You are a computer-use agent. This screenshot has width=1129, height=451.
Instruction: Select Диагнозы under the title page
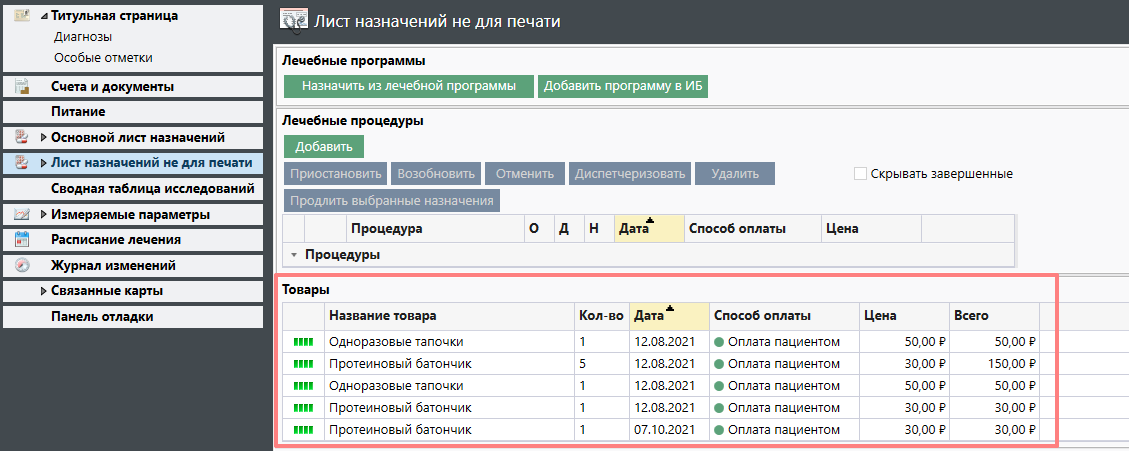click(x=83, y=37)
